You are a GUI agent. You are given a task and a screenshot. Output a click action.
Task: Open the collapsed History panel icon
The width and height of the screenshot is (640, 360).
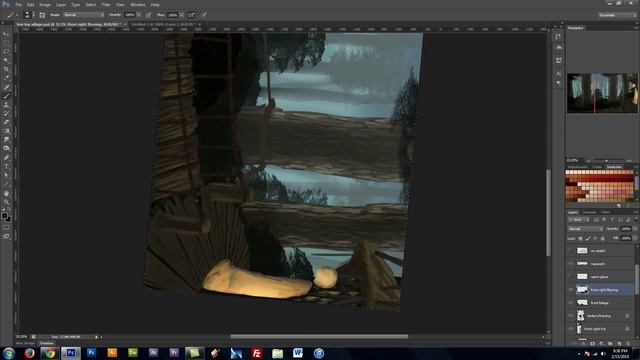558,36
